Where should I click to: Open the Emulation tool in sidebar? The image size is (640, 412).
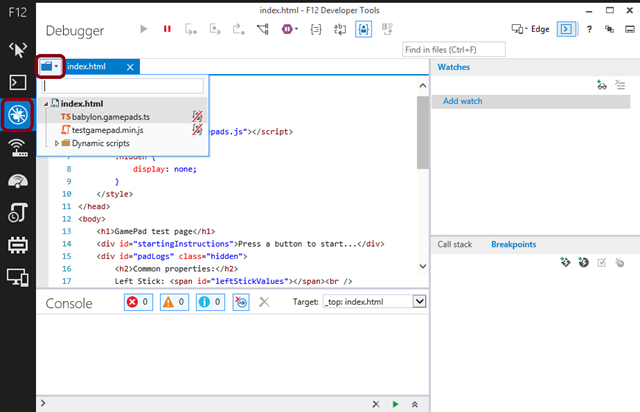tap(18, 278)
